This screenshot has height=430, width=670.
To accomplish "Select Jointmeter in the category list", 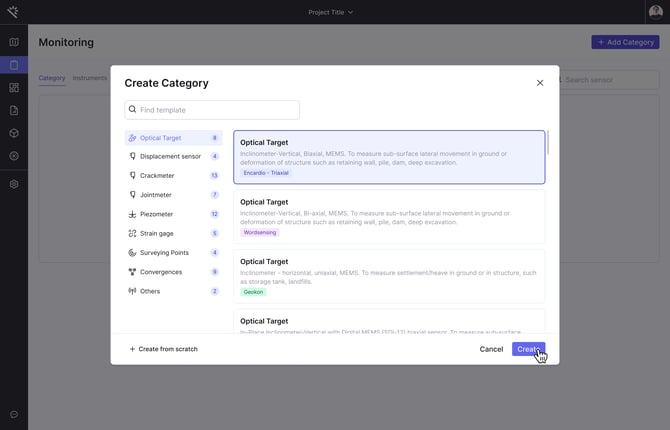I will coord(173,194).
